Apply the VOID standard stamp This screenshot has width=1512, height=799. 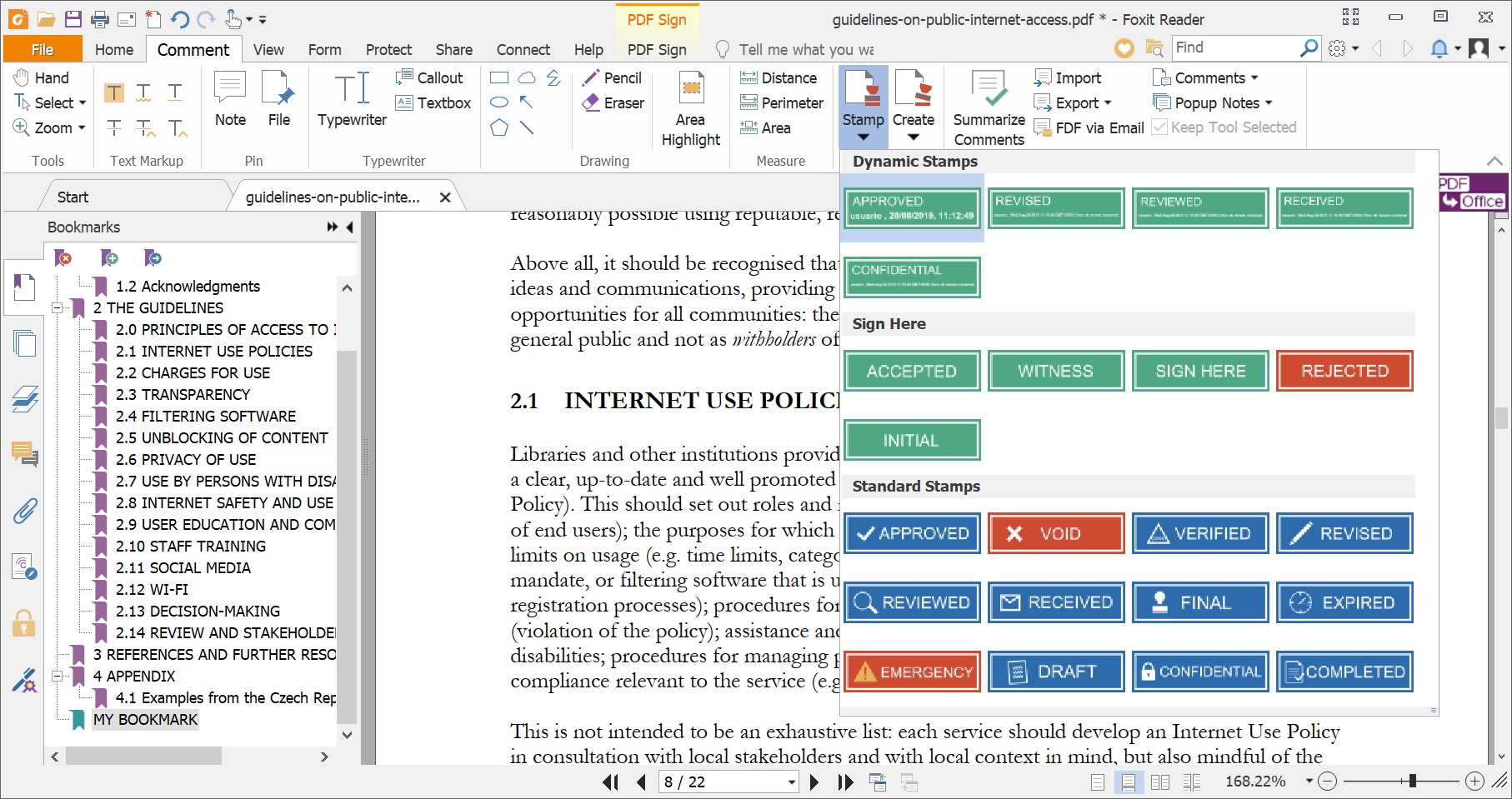(1056, 533)
